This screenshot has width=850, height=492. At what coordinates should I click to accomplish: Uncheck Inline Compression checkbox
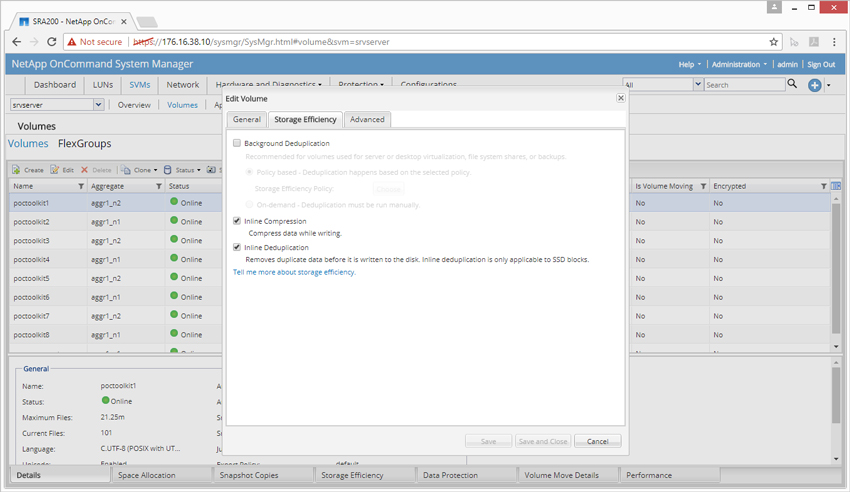click(x=237, y=221)
